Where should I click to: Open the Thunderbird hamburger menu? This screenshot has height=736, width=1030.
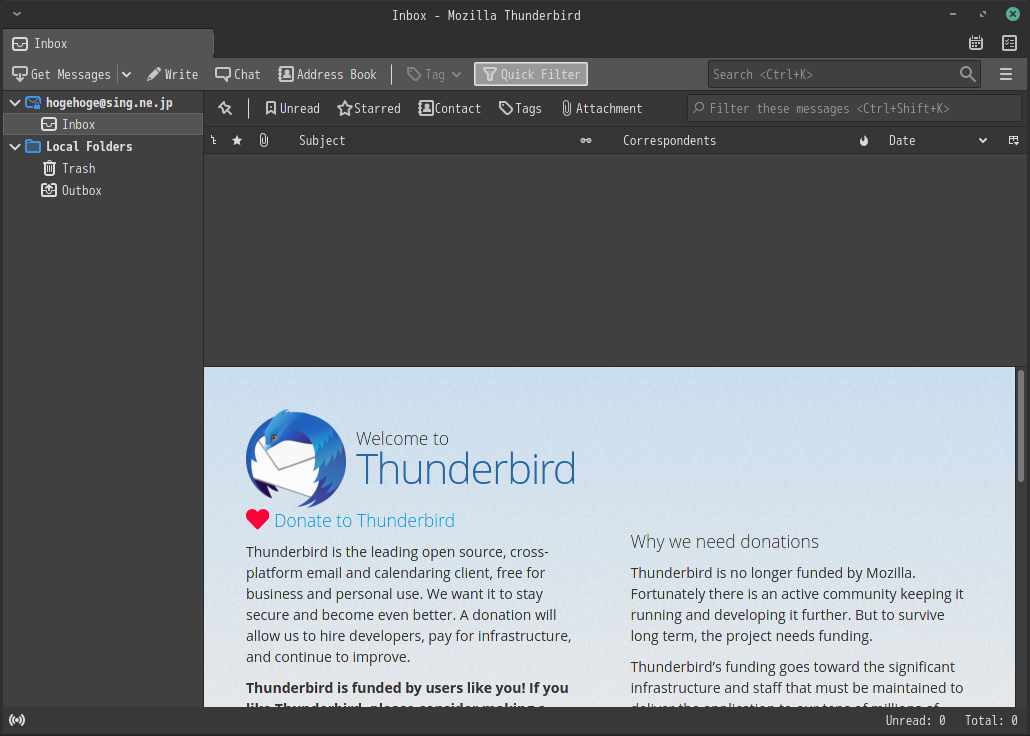(x=1006, y=74)
